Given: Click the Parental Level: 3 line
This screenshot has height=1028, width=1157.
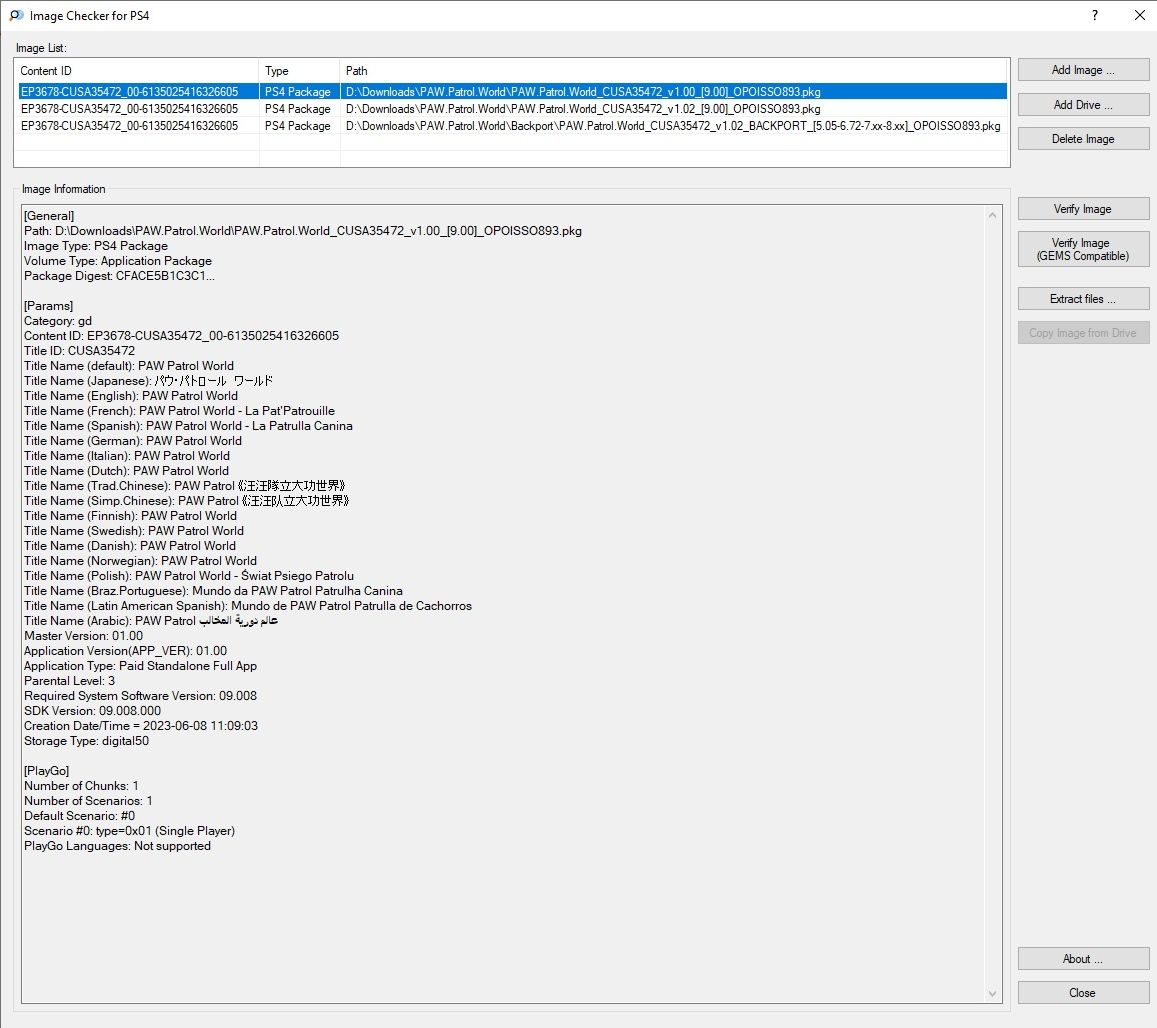Looking at the screenshot, I should pyautogui.click(x=69, y=681).
